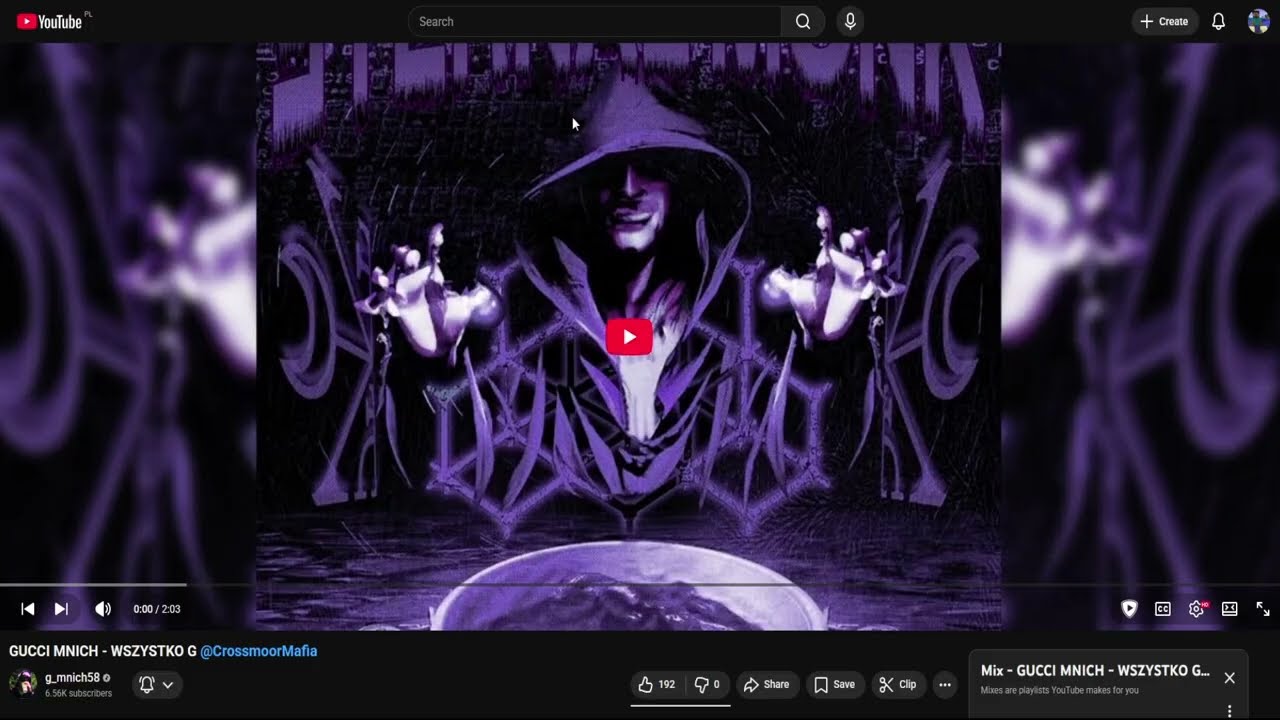Save the video to a playlist

tap(835, 685)
